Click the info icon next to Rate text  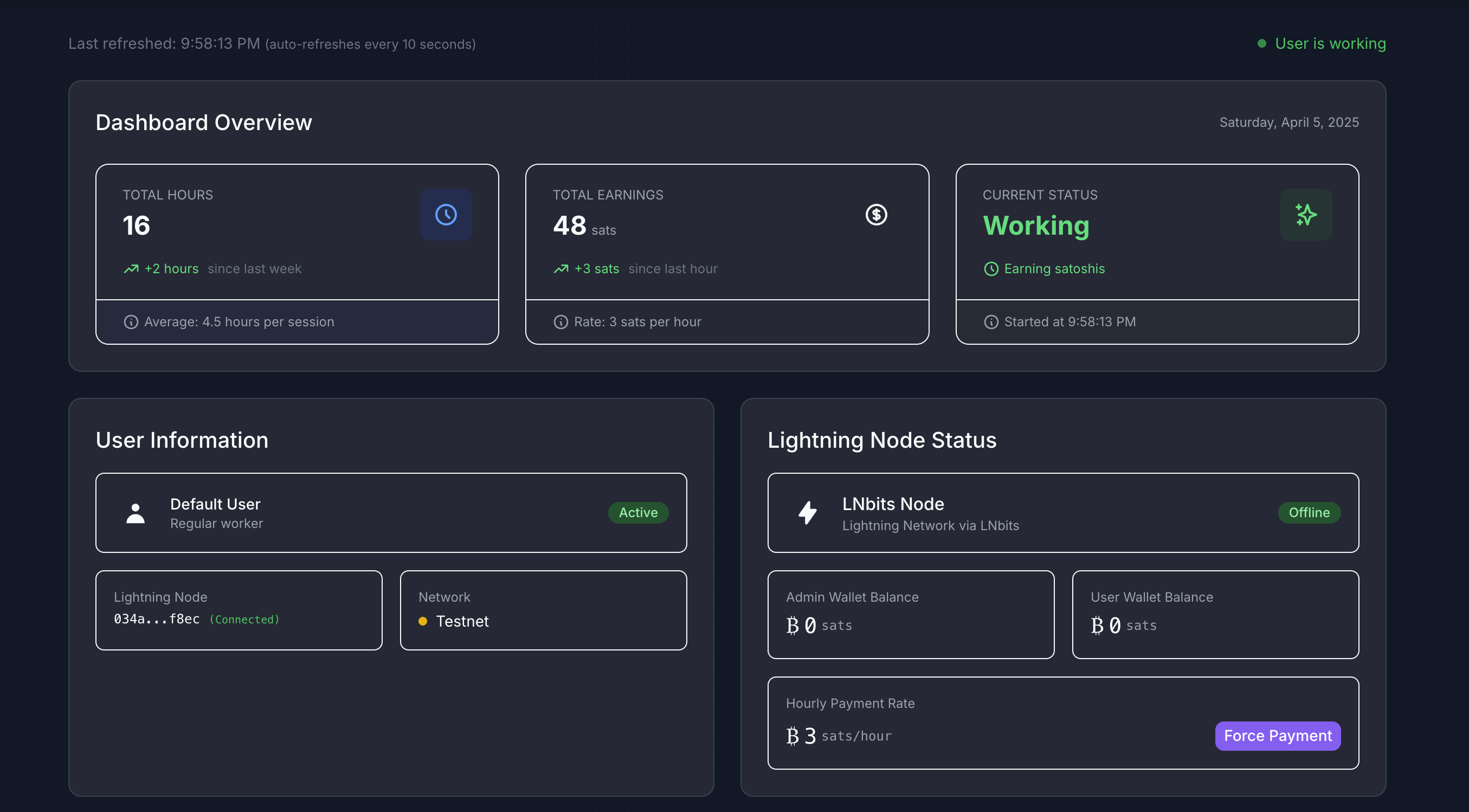pos(560,322)
